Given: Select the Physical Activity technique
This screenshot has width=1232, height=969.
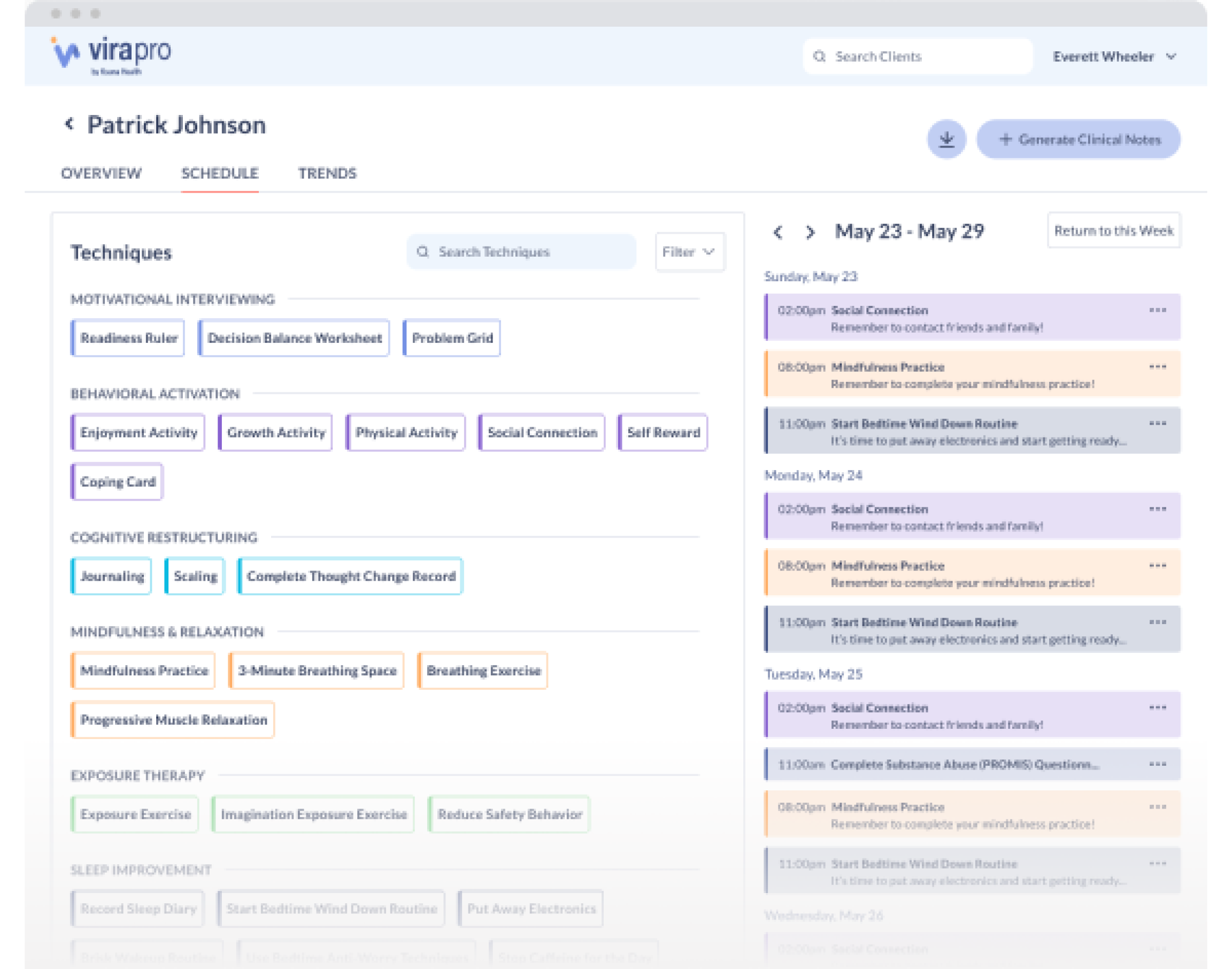Looking at the screenshot, I should pos(405,432).
